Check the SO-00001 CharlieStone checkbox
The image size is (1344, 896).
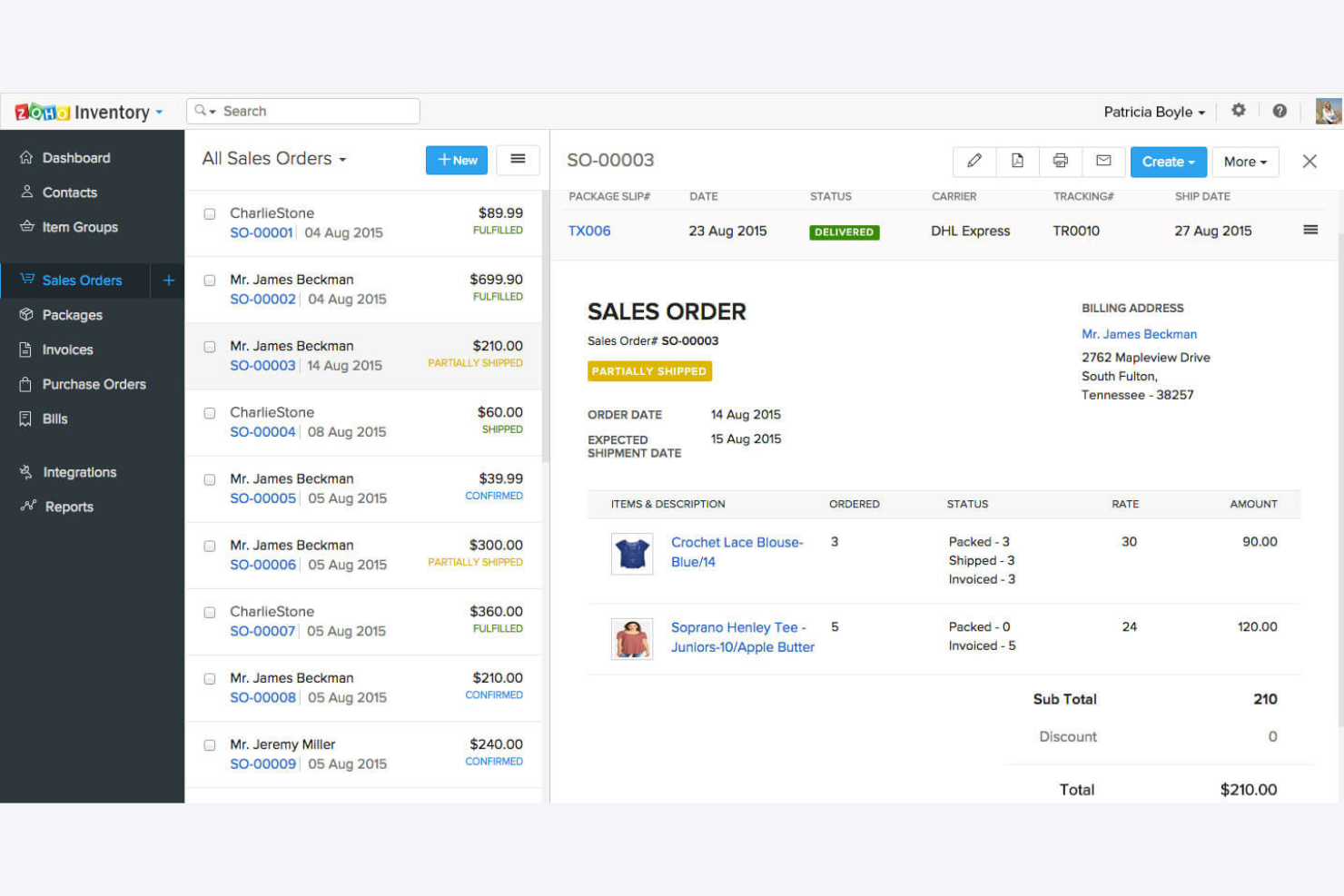(x=210, y=214)
